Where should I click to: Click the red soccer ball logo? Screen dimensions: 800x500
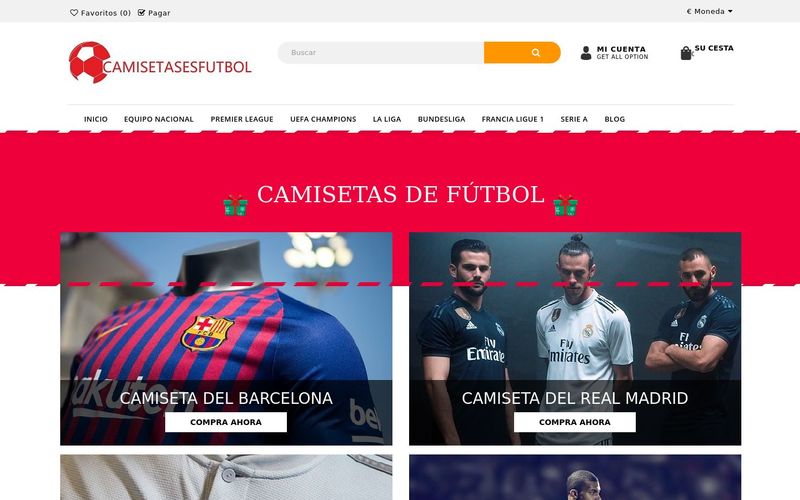[x=89, y=62]
